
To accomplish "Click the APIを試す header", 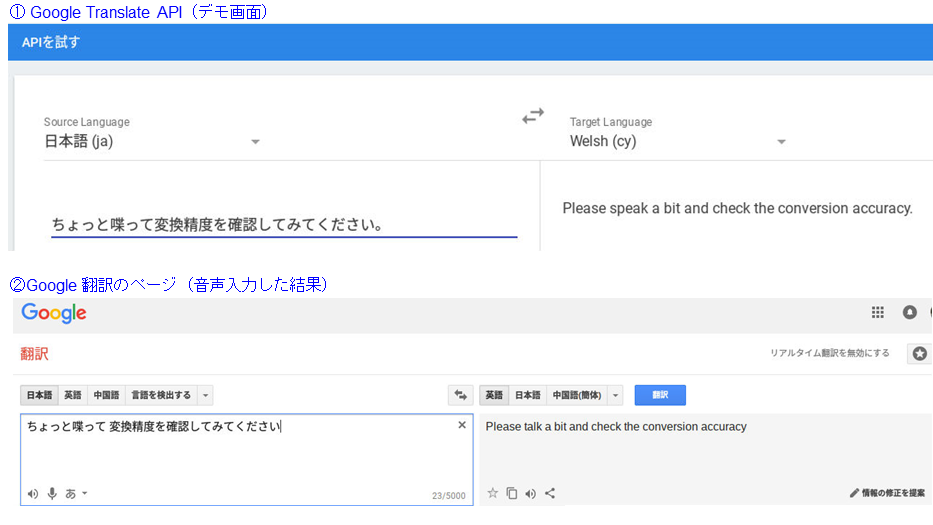I will (51, 42).
